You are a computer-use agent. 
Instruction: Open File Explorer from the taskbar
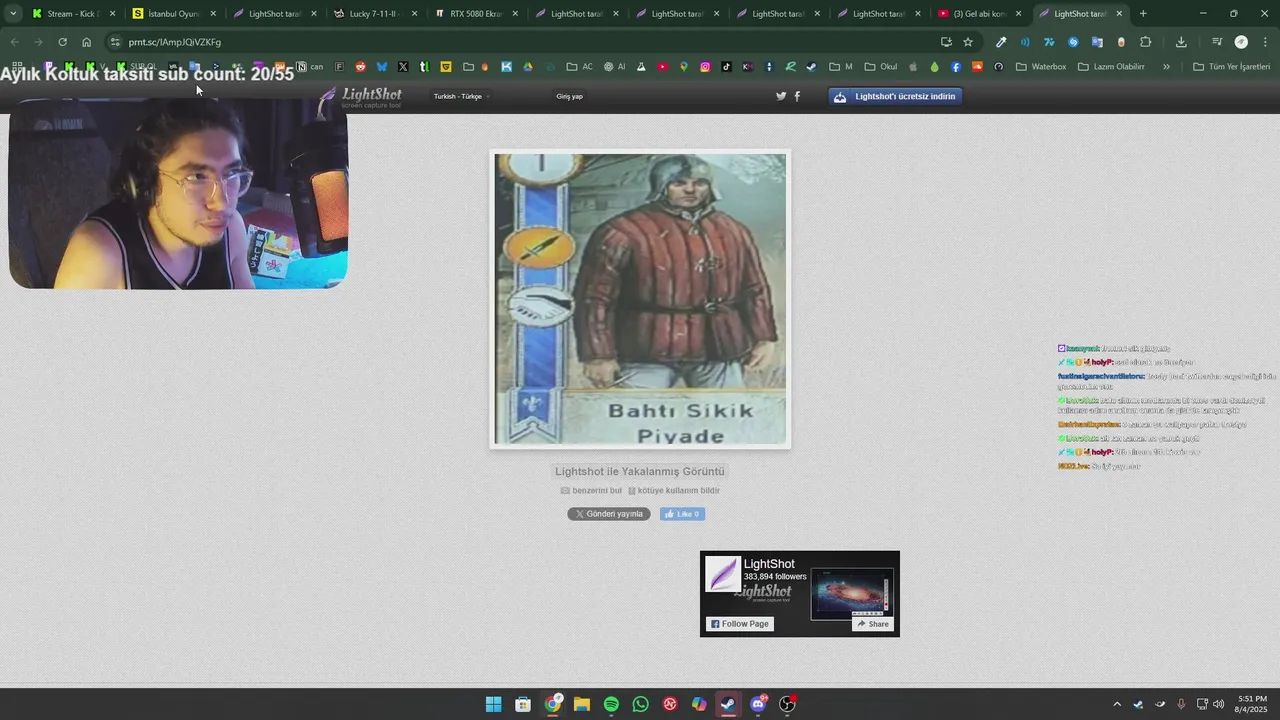[582, 704]
